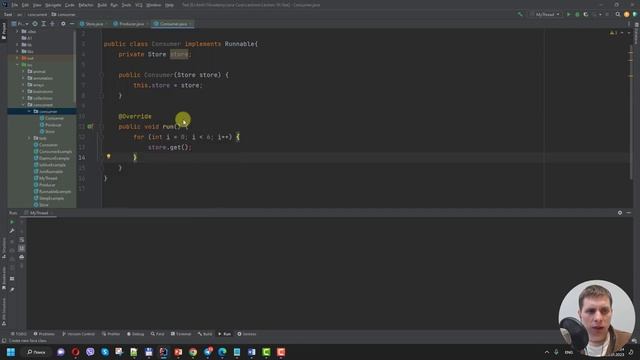The height and width of the screenshot is (360, 640).
Task: Open the Profiler tool window
Action: [111, 334]
